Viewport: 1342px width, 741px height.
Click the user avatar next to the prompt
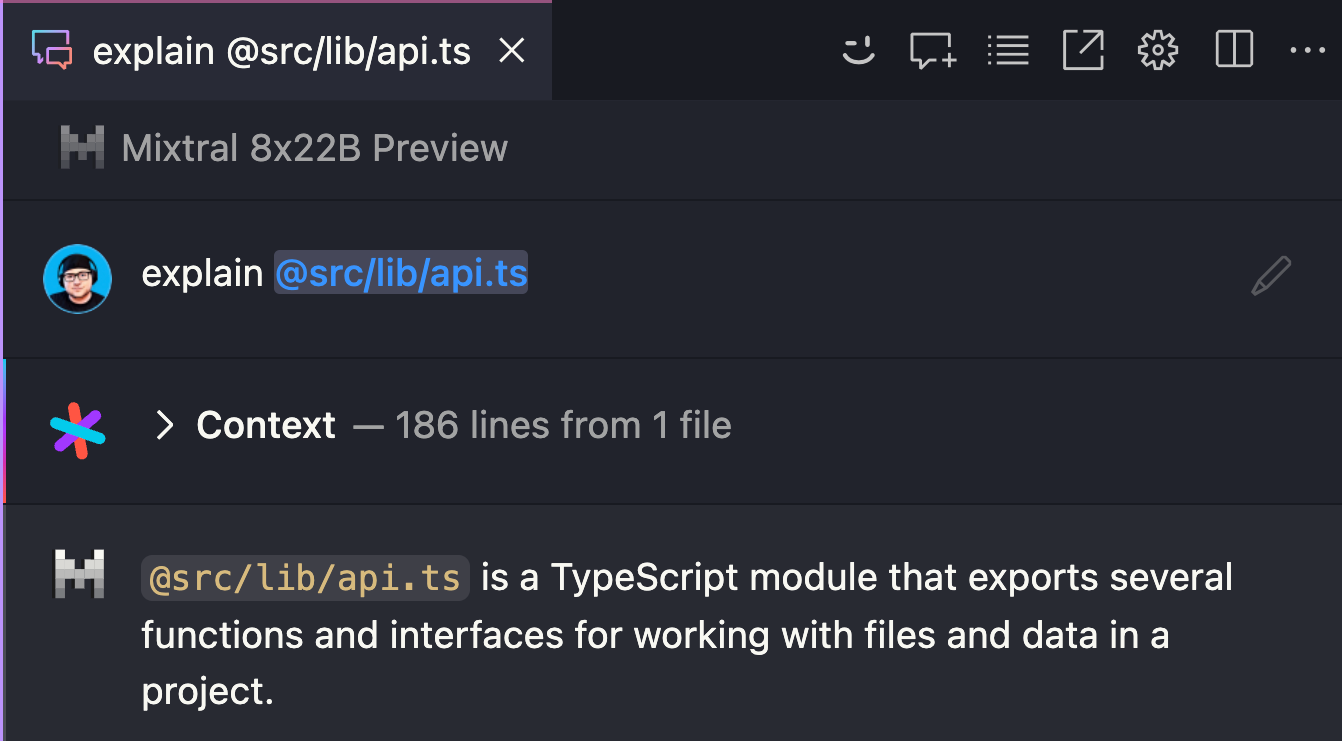click(77, 278)
